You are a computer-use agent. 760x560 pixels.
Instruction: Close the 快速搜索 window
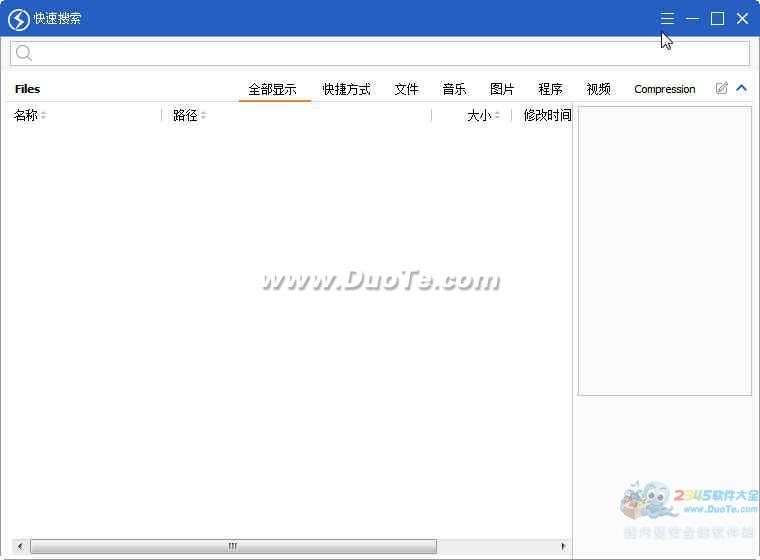[x=742, y=18]
